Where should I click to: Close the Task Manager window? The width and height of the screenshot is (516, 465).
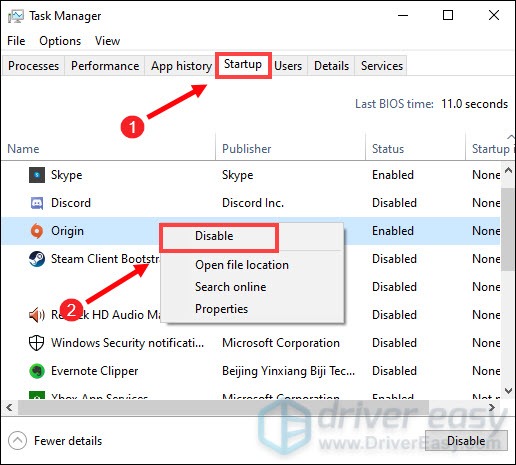pos(494,15)
